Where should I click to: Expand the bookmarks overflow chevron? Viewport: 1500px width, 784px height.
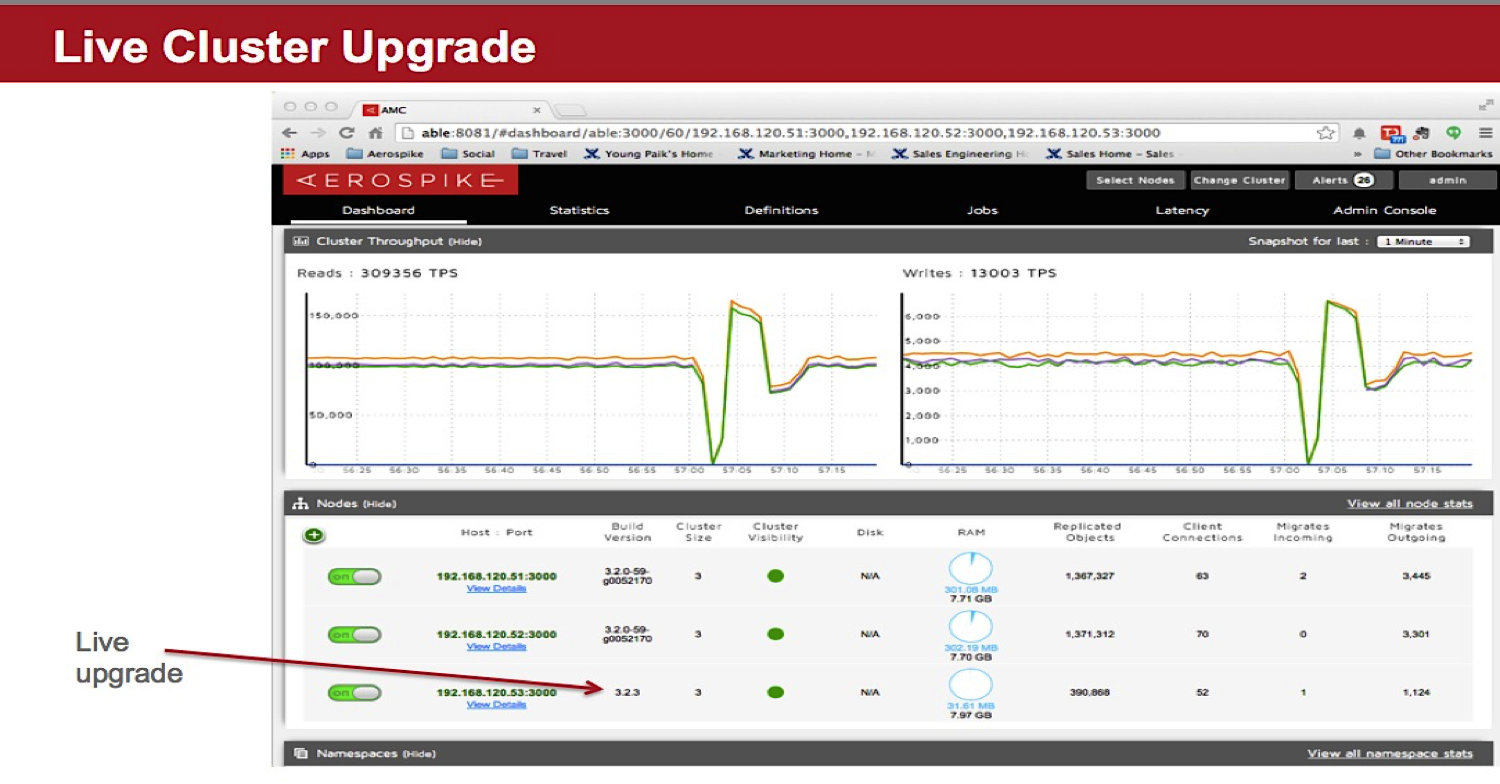(x=1358, y=154)
